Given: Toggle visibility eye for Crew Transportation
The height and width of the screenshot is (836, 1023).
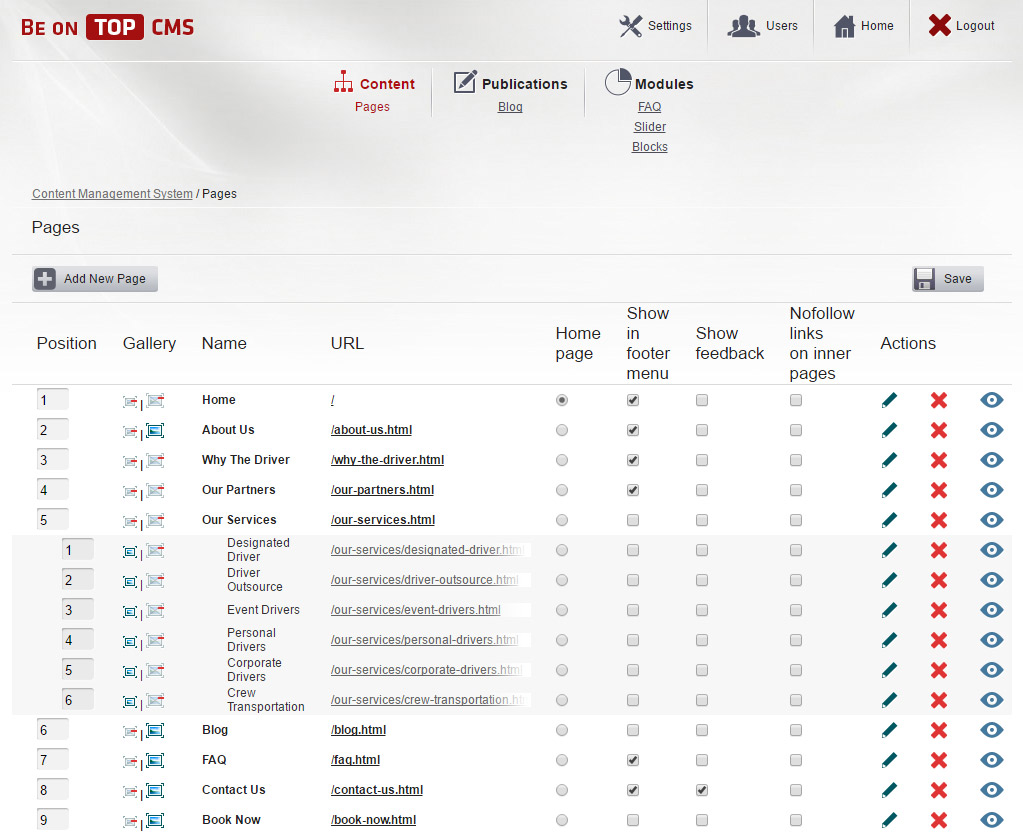Looking at the screenshot, I should (x=992, y=700).
